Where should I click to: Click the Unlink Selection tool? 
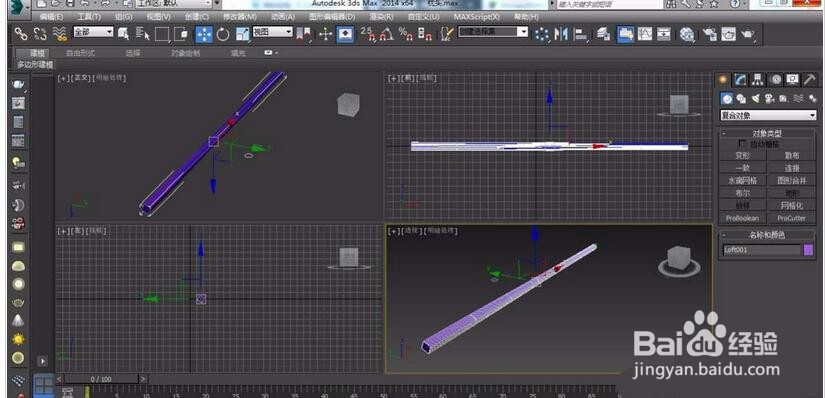40,34
